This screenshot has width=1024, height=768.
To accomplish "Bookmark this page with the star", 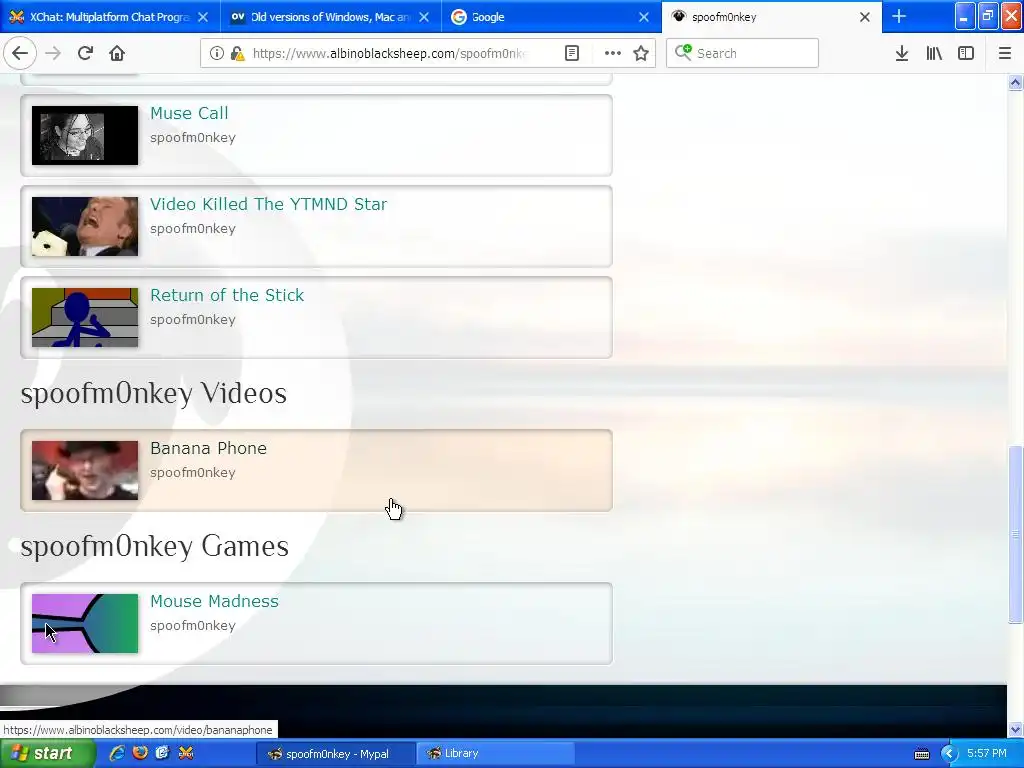I will click(641, 53).
